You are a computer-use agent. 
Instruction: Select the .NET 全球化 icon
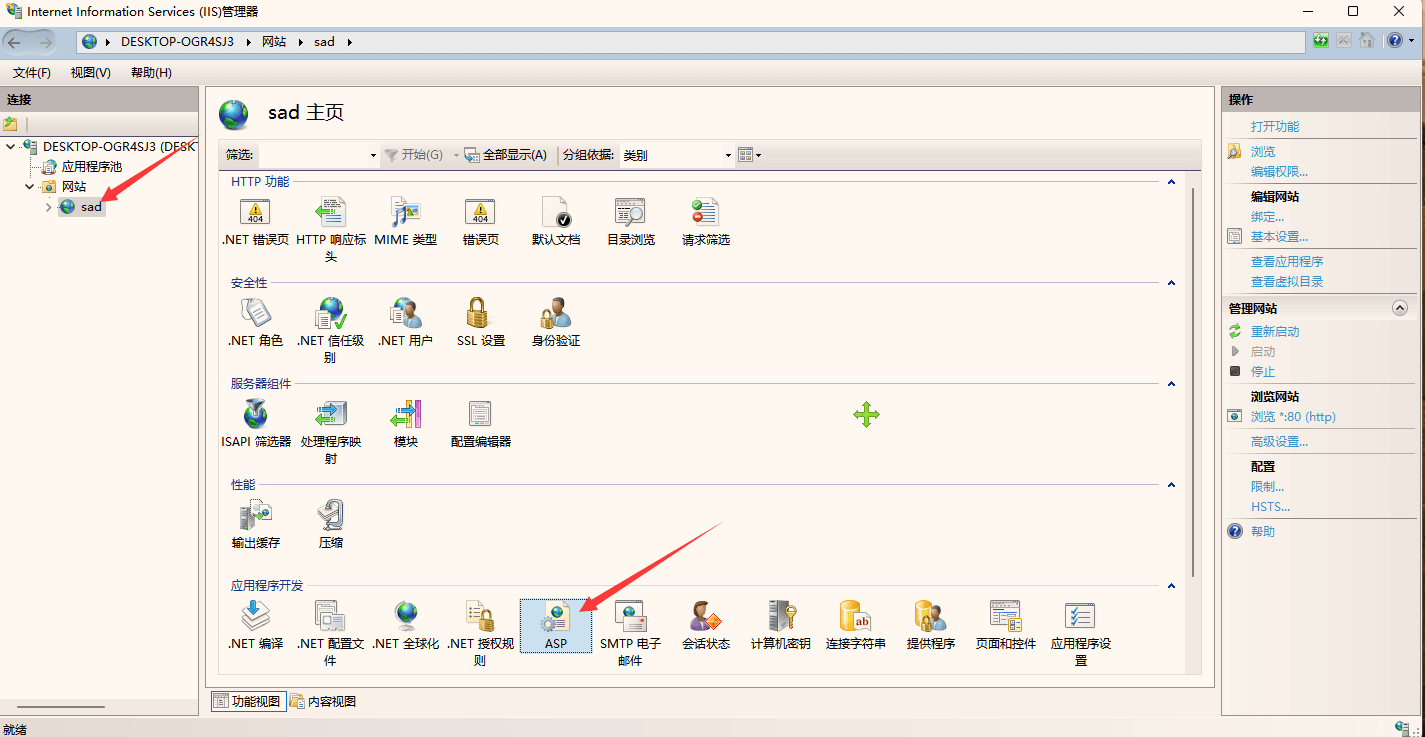tap(405, 626)
